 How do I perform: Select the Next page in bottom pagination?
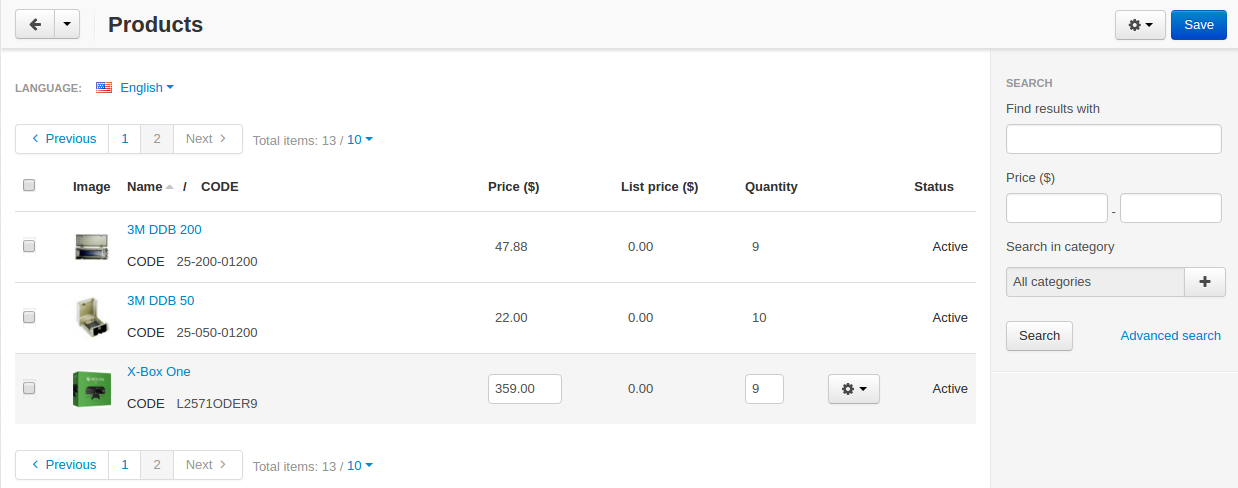point(208,465)
